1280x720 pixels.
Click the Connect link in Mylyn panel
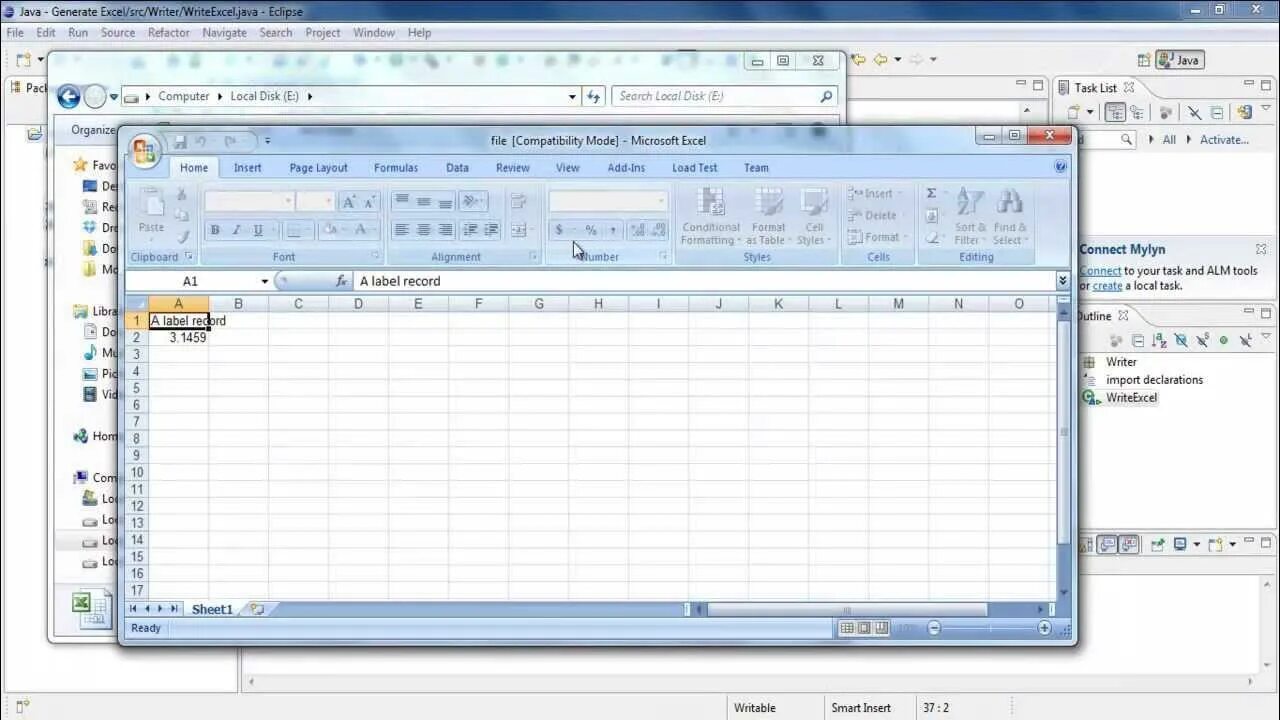click(1100, 271)
